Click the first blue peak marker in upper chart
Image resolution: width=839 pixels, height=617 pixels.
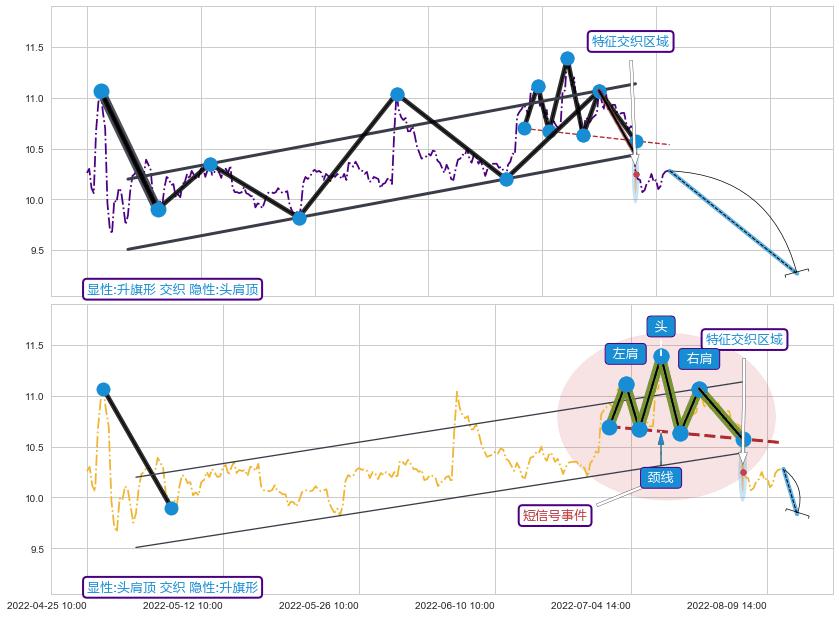(x=101, y=91)
